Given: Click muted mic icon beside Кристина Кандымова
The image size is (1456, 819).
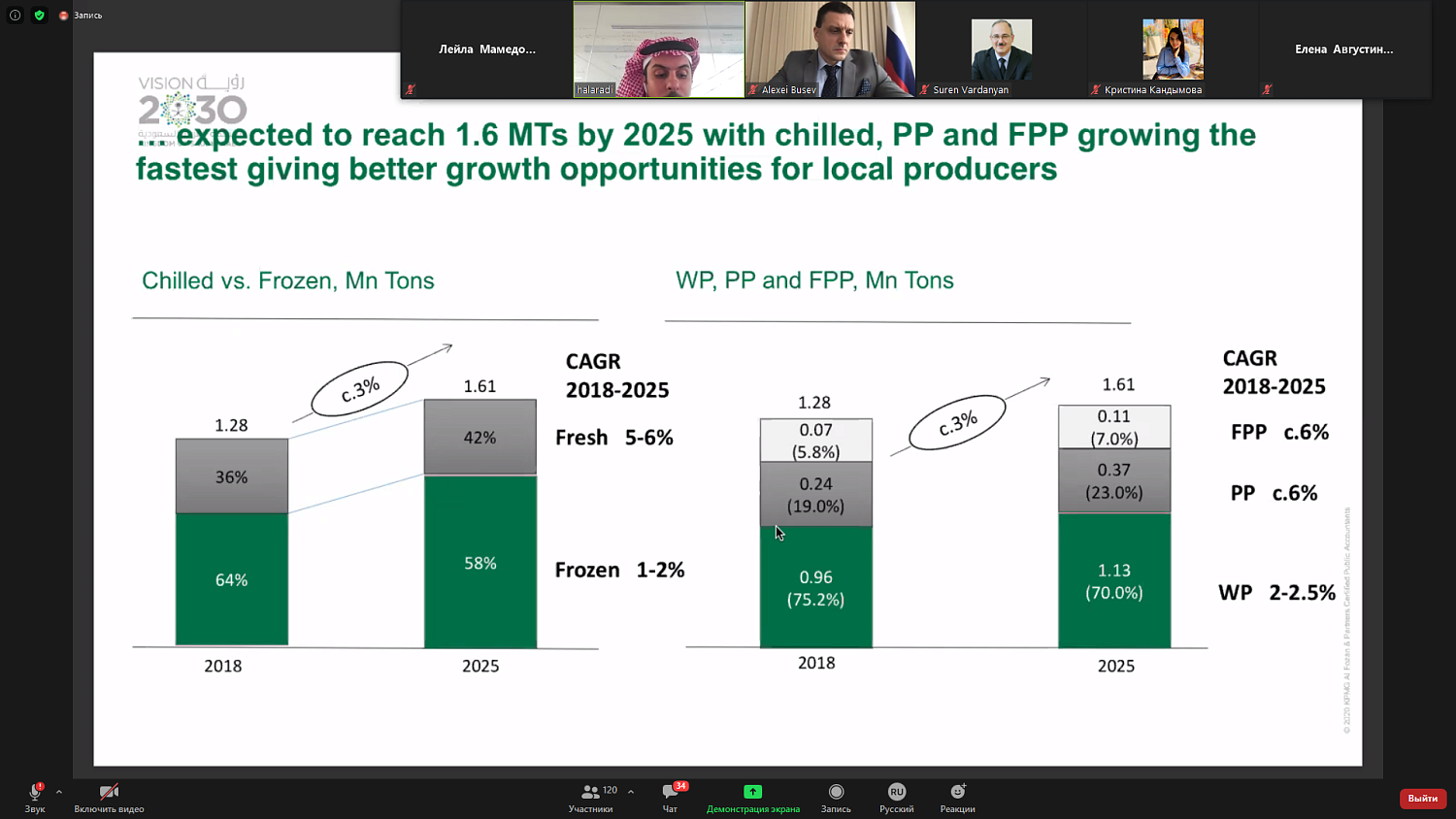Looking at the screenshot, I should click(x=1096, y=89).
